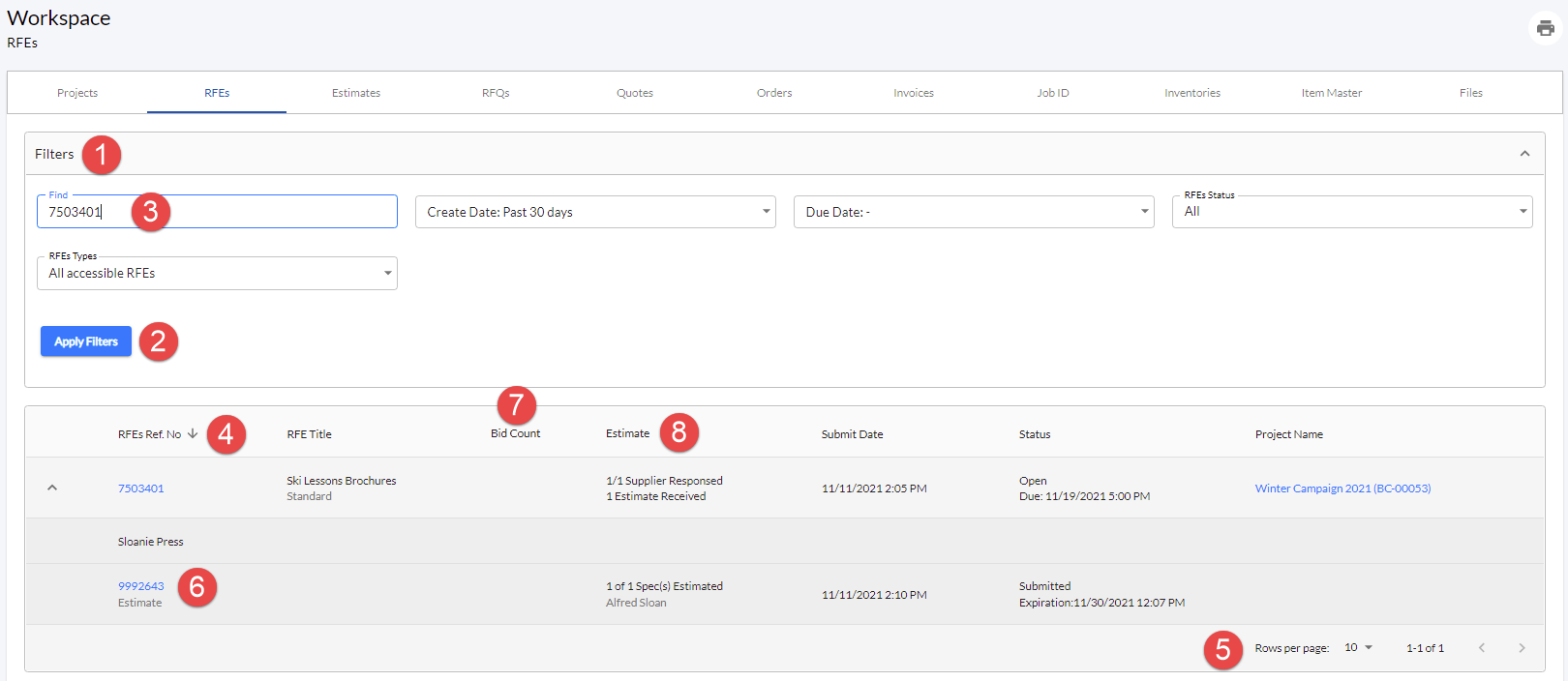Click submit date 11/11/2021 2:05 PM
This screenshot has height=681, width=1568.
[x=874, y=489]
